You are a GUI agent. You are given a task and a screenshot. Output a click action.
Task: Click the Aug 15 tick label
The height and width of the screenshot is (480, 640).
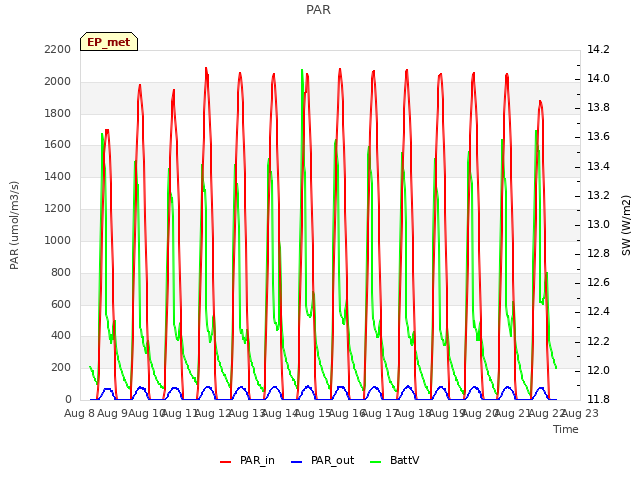pos(313,413)
